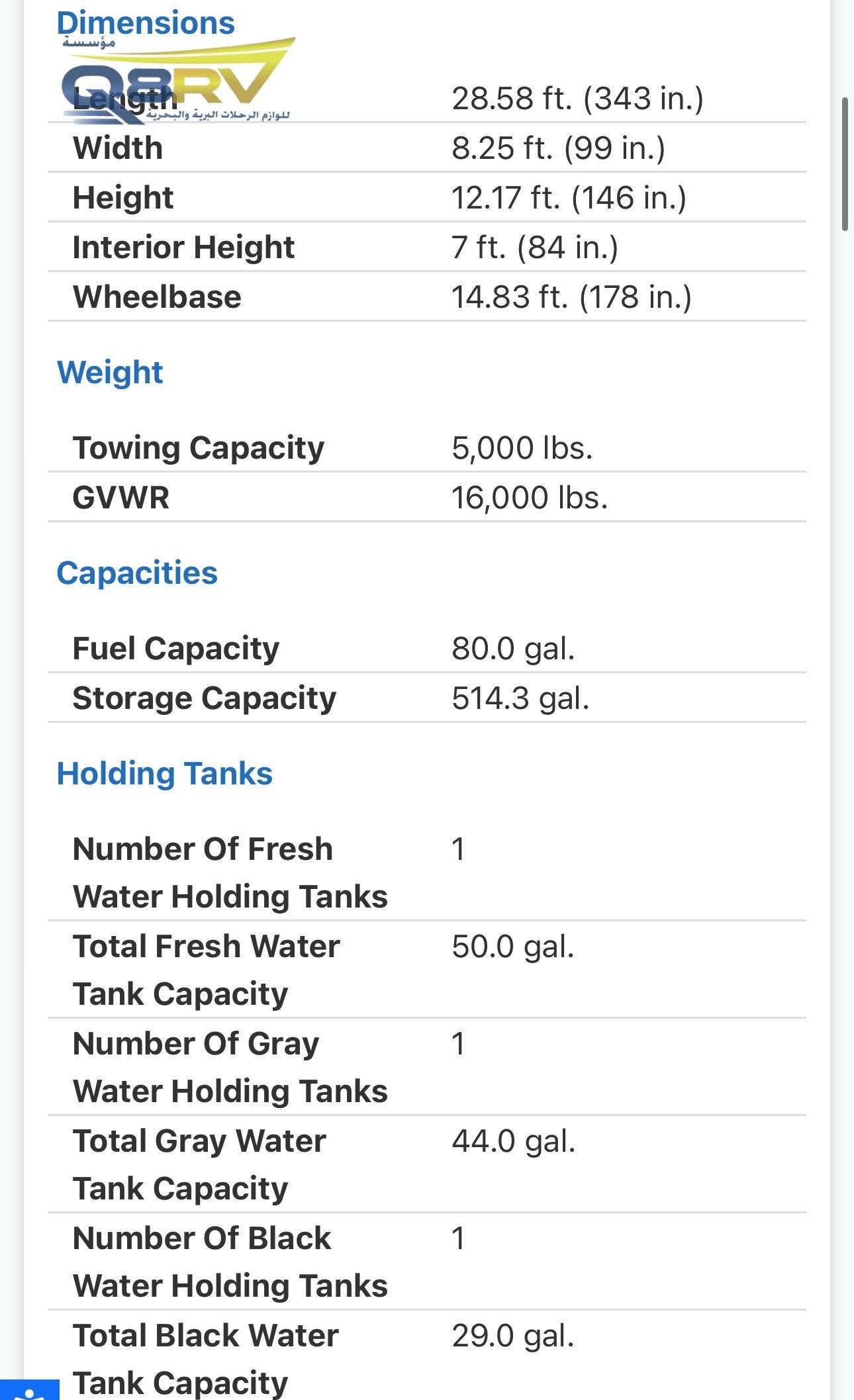Image resolution: width=854 pixels, height=1400 pixels.
Task: Select the 44.0 gal. gray water value
Action: point(513,1141)
